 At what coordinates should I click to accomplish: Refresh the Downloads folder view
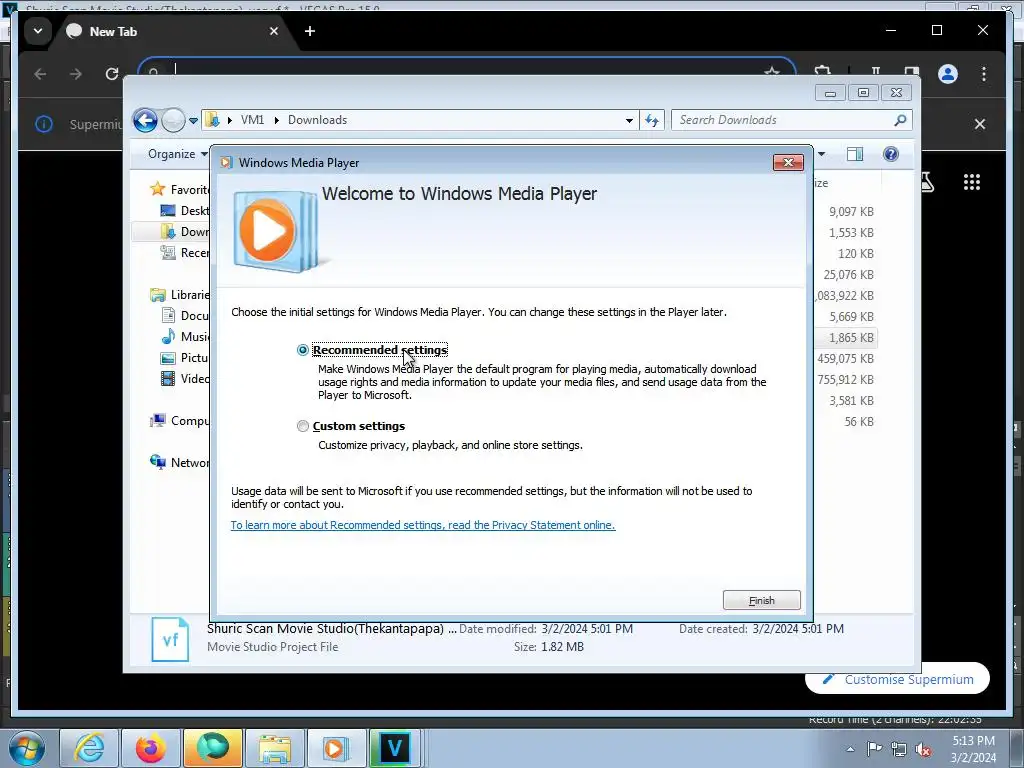pyautogui.click(x=652, y=120)
